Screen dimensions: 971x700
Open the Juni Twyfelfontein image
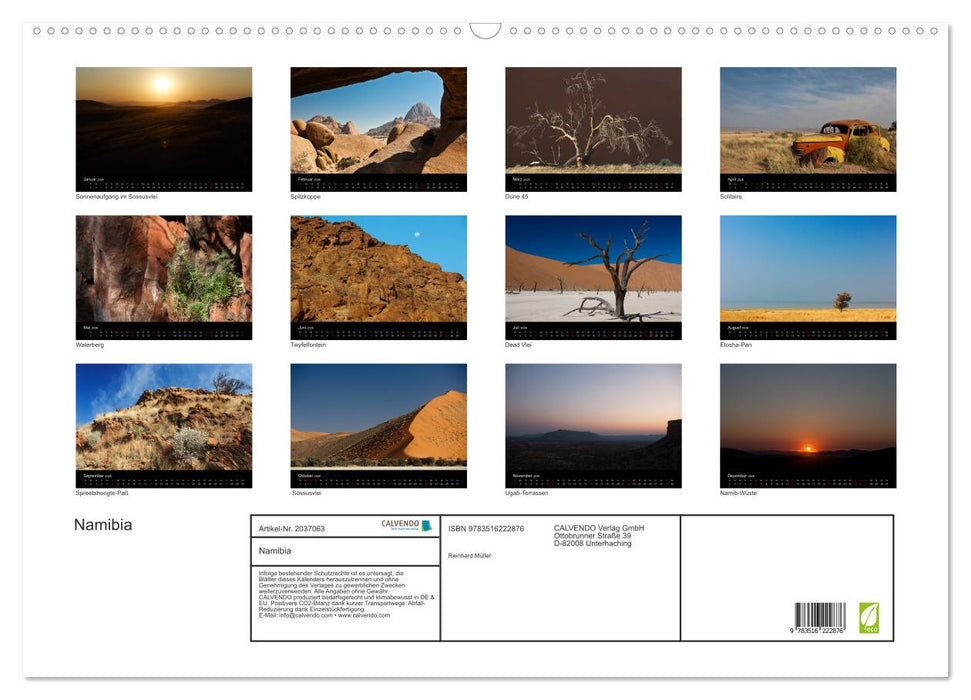click(378, 275)
